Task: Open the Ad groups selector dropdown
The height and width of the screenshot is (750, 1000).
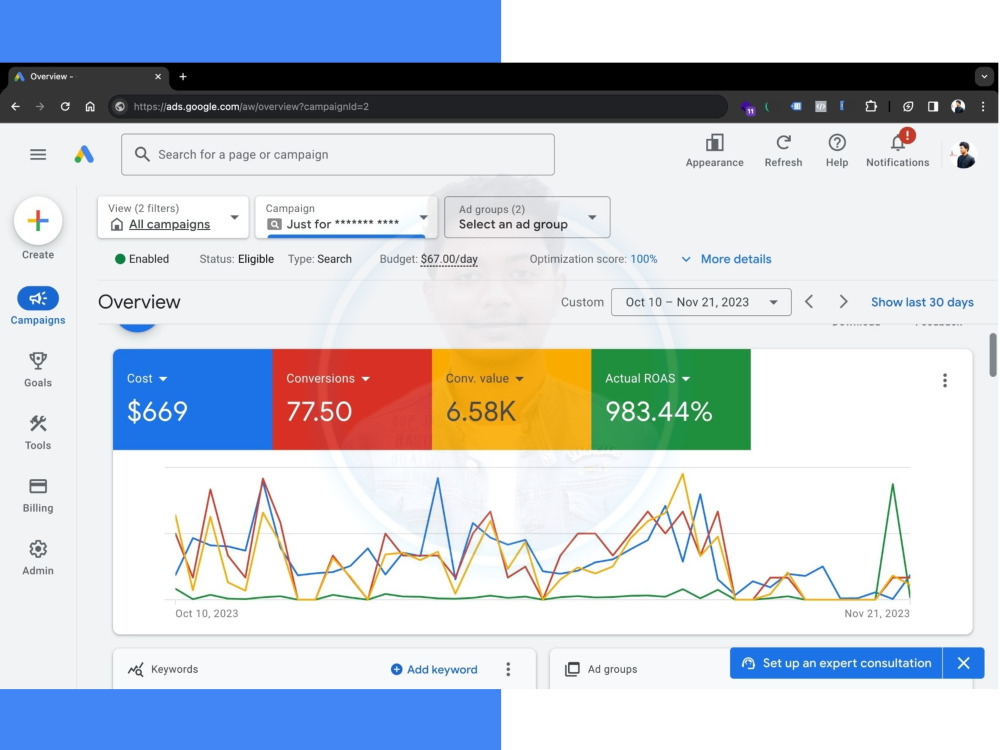Action: [527, 217]
